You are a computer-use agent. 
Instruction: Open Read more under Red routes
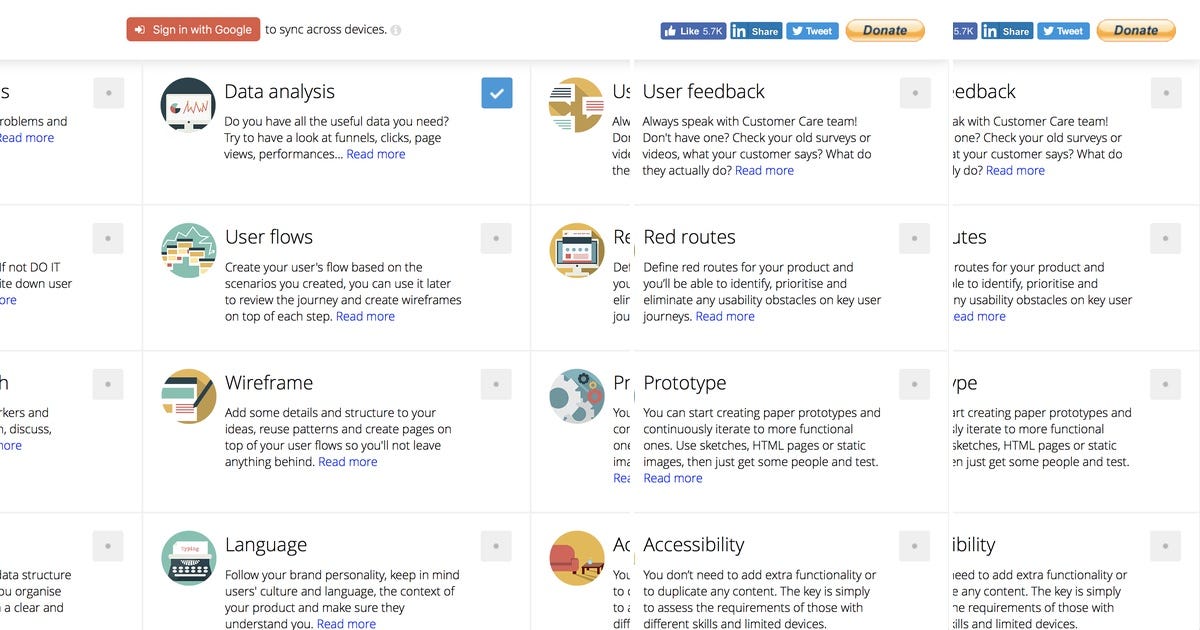[725, 315]
